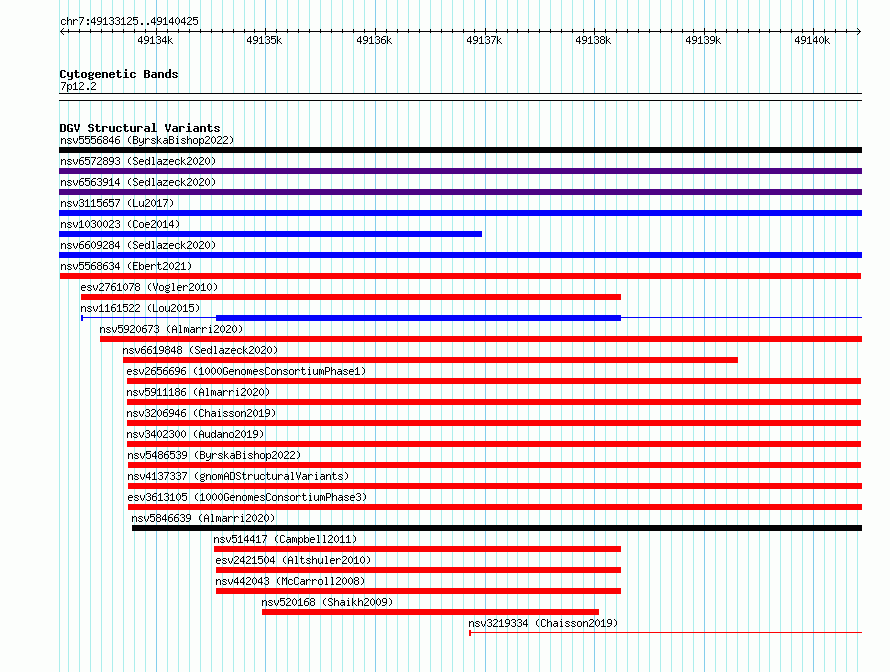Open variant nsv442043 (McCarroll2008) label
890x672 pixels.
[x=290, y=581]
